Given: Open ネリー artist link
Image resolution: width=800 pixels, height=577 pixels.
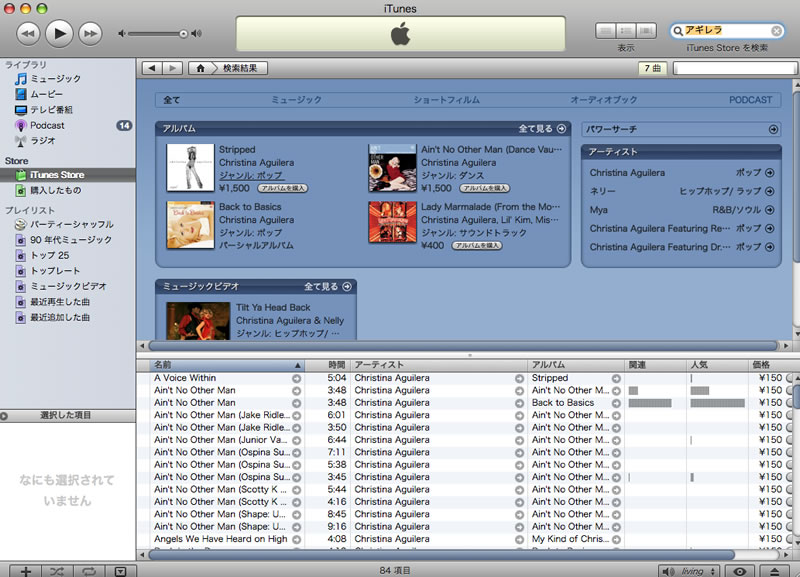Looking at the screenshot, I should 603,191.
